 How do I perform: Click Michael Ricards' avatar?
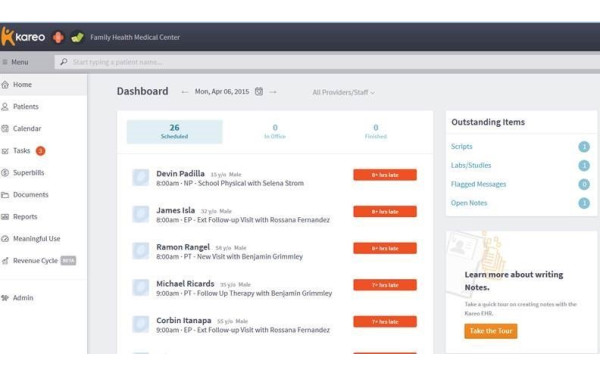140,288
